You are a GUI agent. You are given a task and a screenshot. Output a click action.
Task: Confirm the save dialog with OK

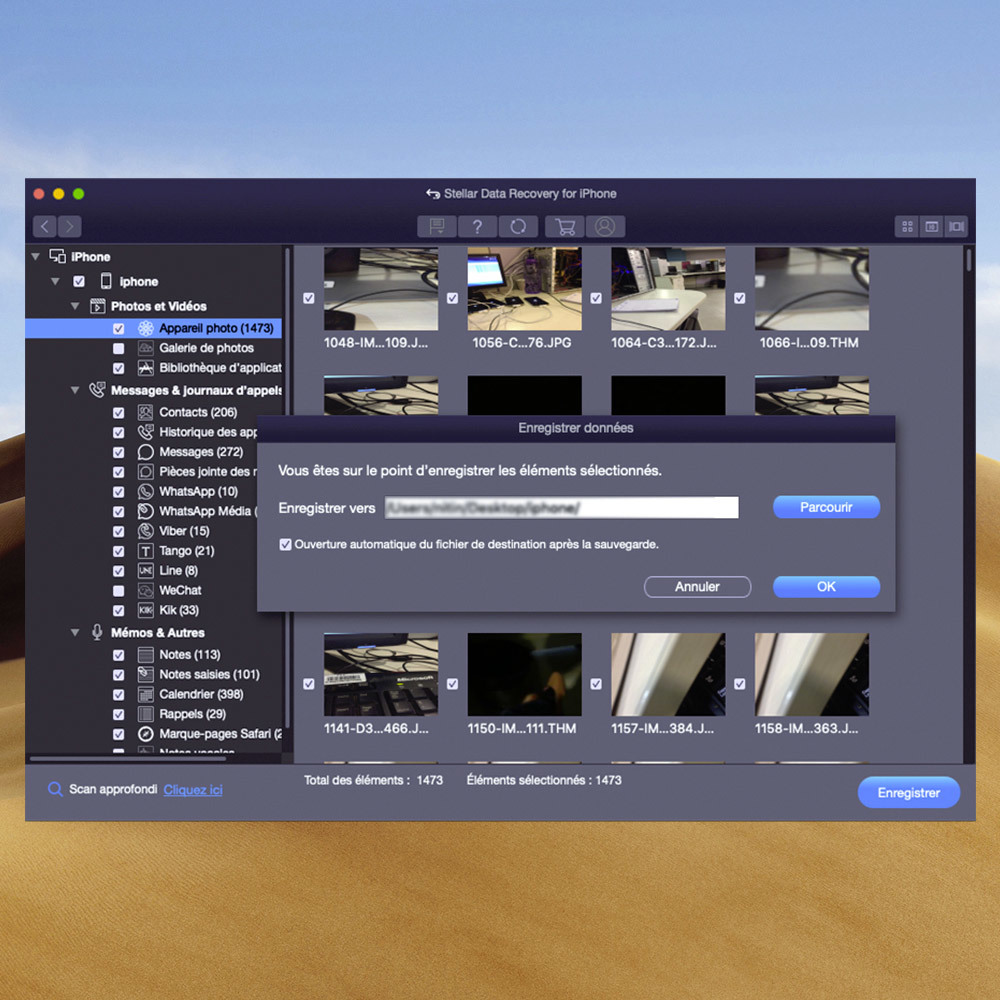826,587
